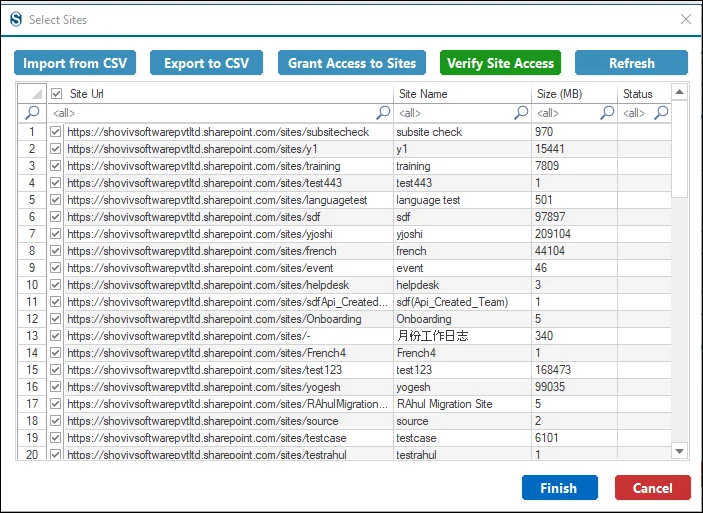Click size value 209104
The image size is (703, 513).
click(x=552, y=234)
